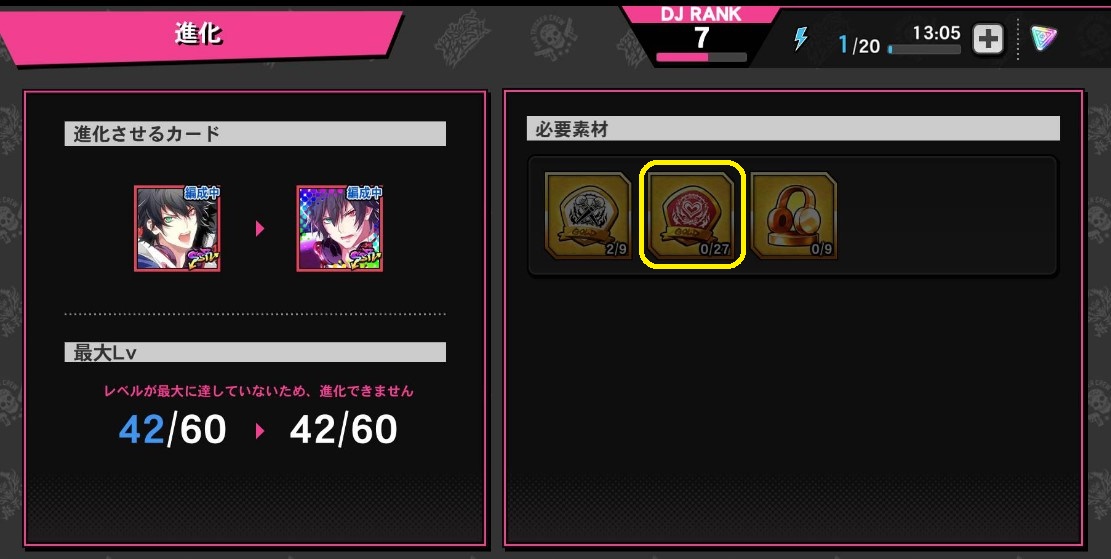1111x559 pixels.
Task: Tap the pre-evolution character card thumbnail
Action: [177, 228]
